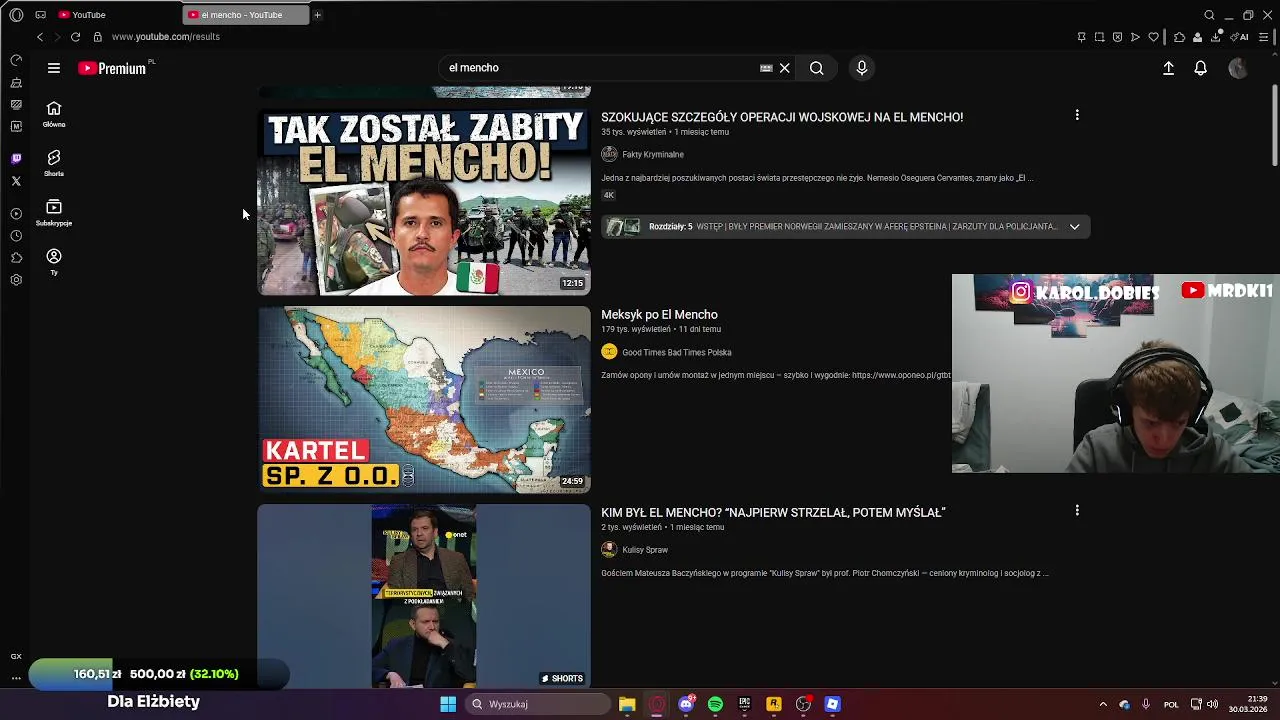This screenshot has height=720, width=1280.
Task: Open File Explorer from taskbar
Action: pos(627,704)
